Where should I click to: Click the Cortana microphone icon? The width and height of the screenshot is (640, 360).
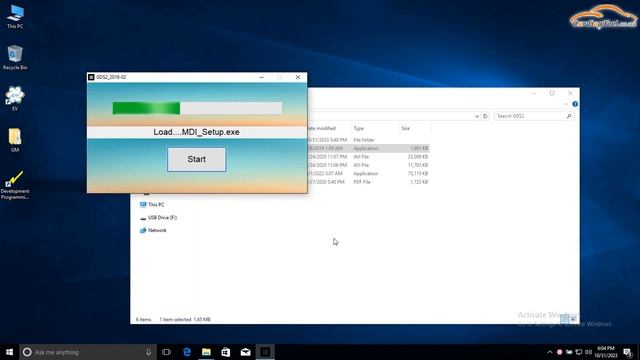tap(148, 352)
